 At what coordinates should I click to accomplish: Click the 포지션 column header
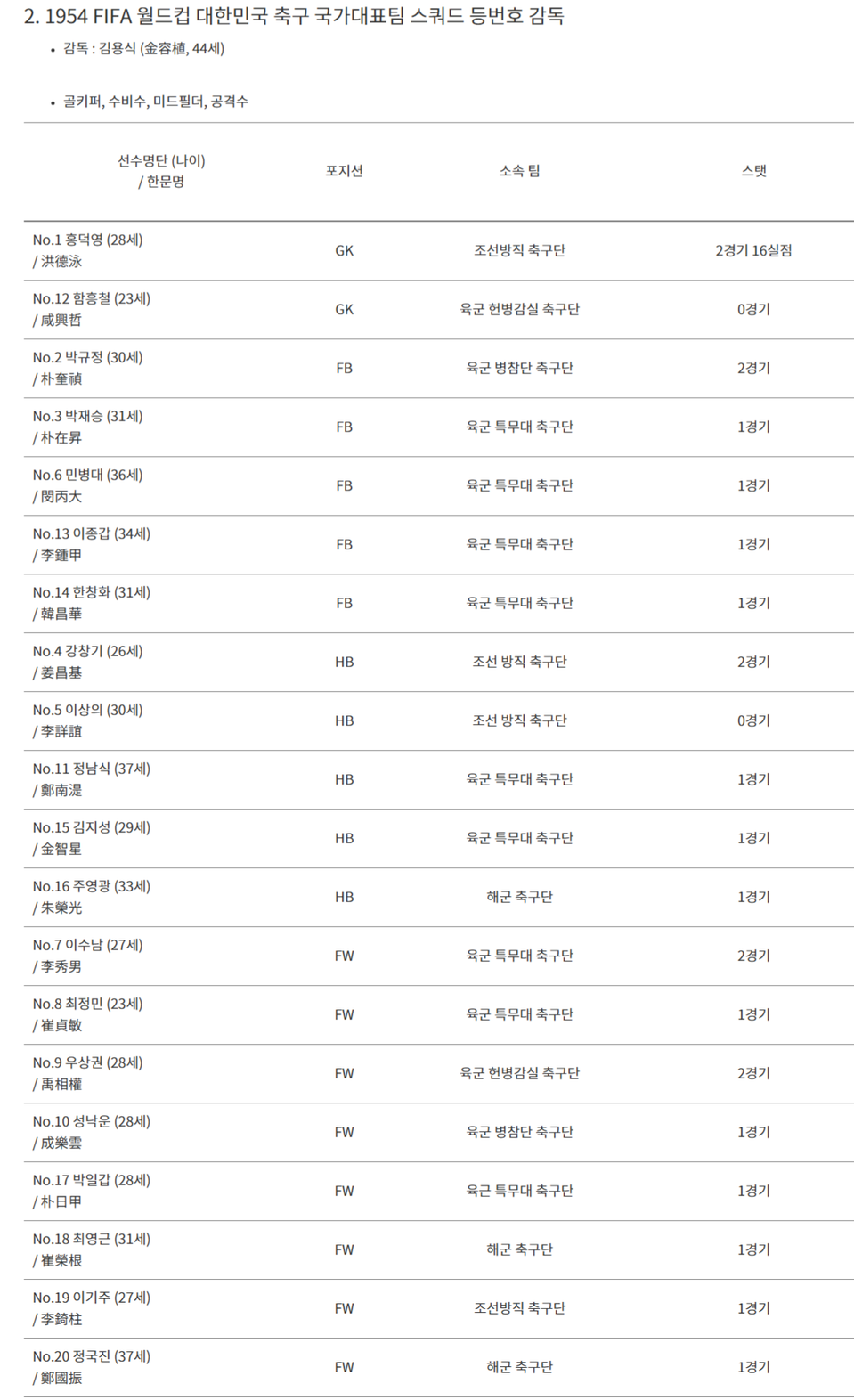point(344,171)
